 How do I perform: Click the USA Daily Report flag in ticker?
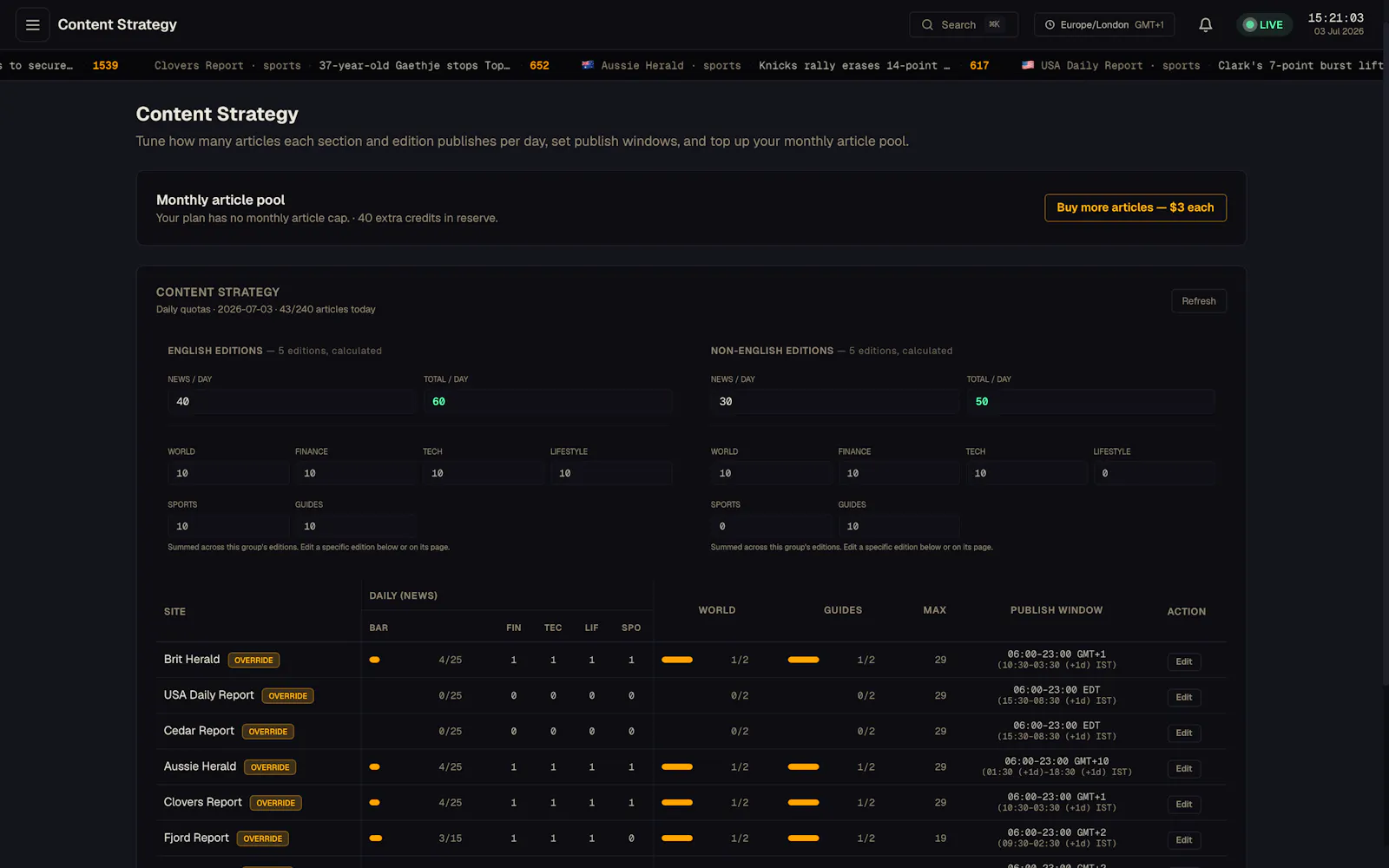(1028, 65)
